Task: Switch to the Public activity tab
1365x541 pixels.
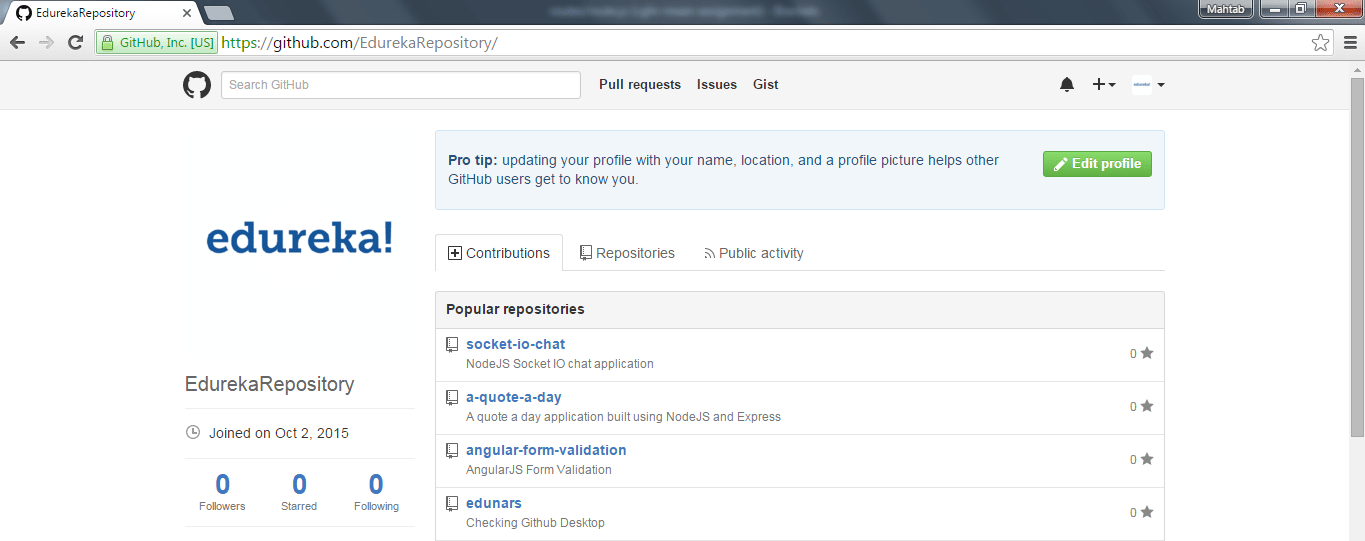Action: pyautogui.click(x=754, y=253)
